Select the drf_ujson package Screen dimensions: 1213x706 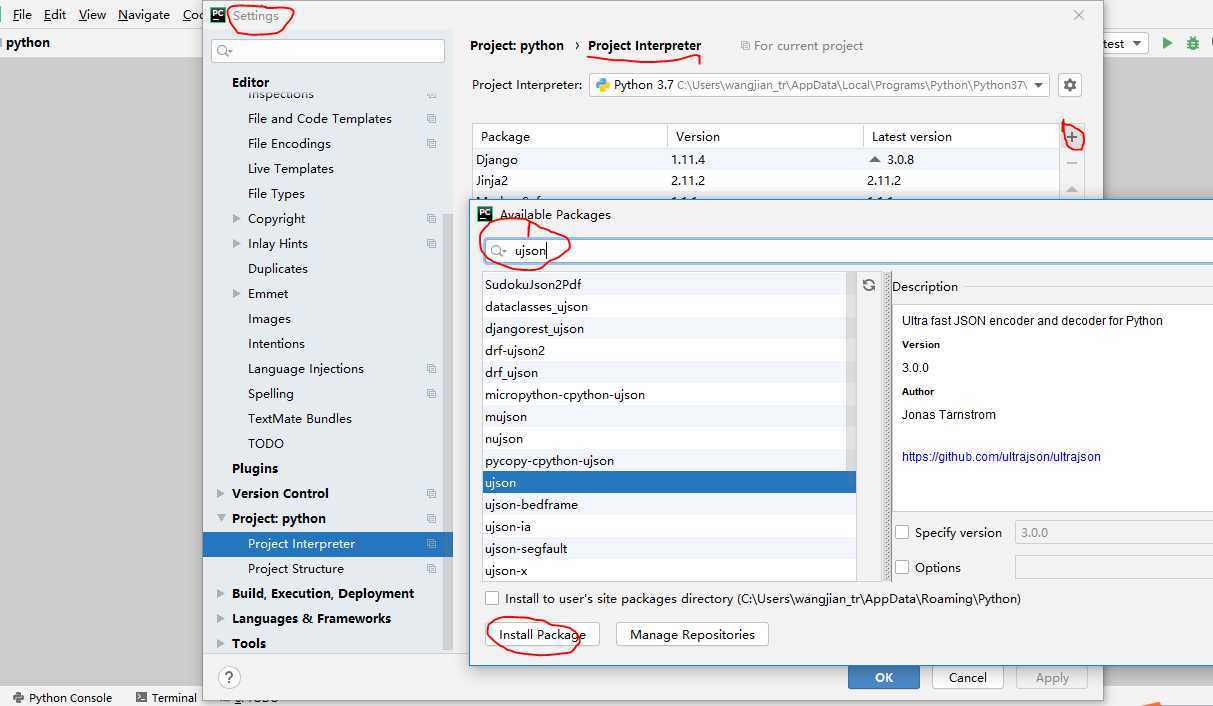tap(668, 373)
